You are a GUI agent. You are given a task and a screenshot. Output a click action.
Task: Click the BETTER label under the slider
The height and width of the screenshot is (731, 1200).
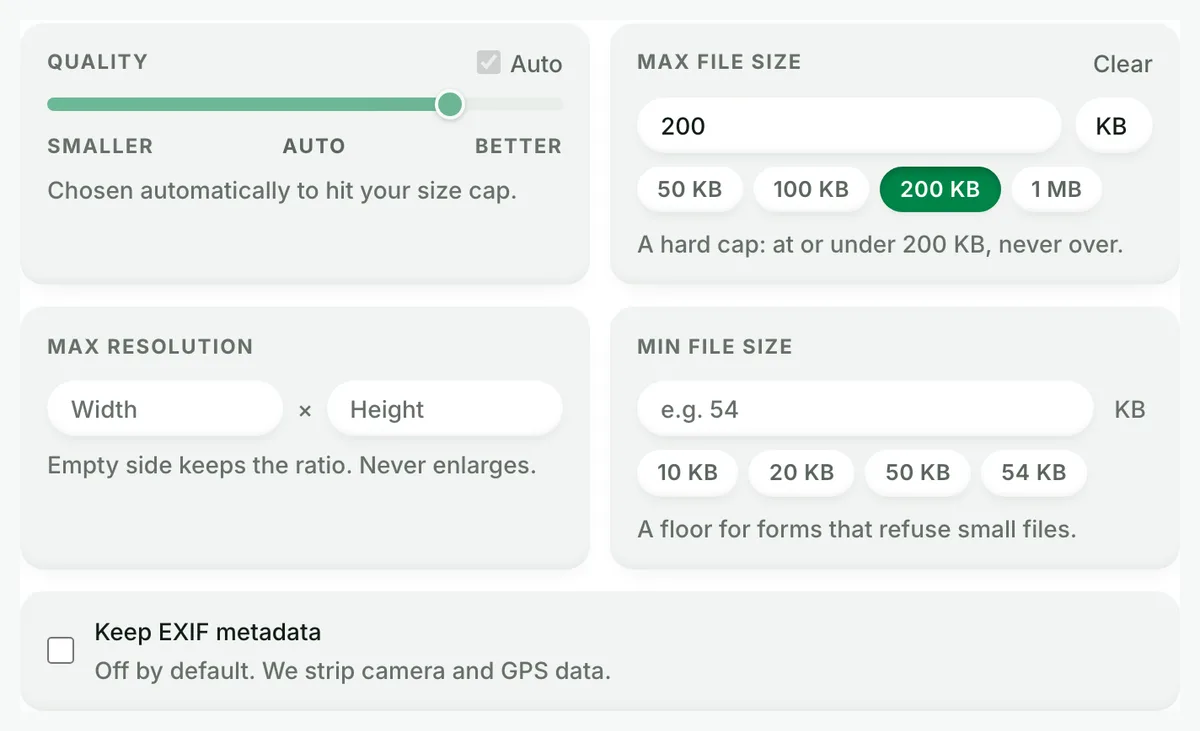point(518,146)
